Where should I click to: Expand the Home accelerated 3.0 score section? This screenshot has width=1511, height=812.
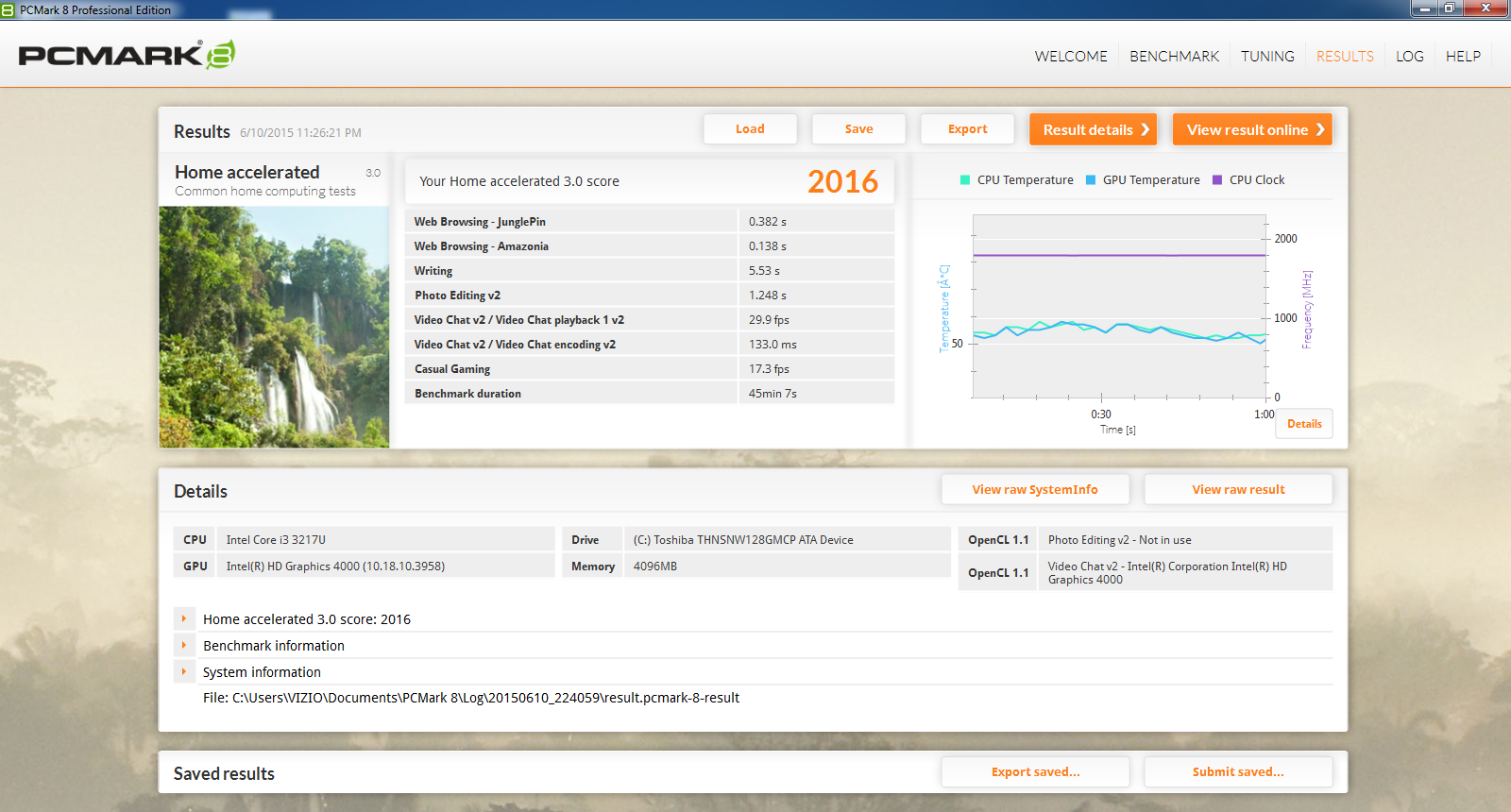click(184, 619)
